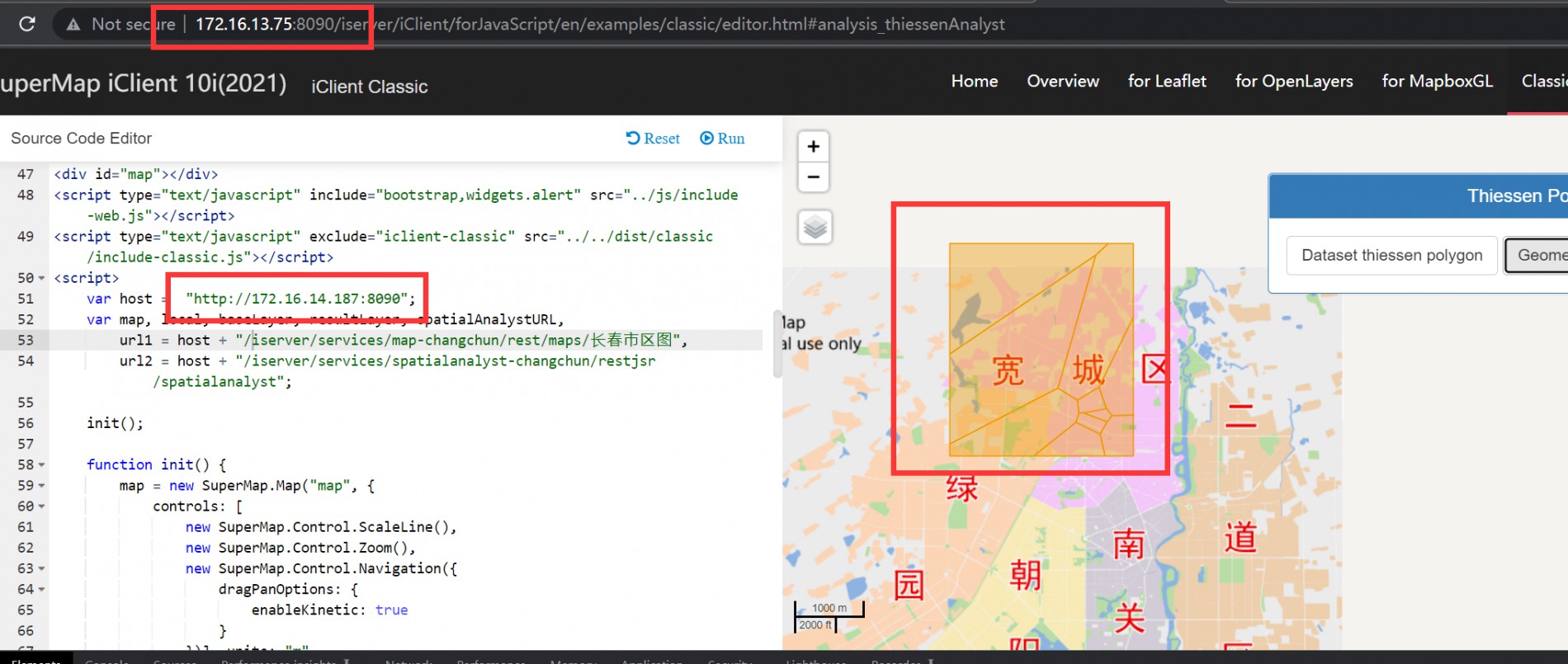Viewport: 1568px width, 664px height.
Task: Click the Reset circular arrow icon
Action: [633, 138]
